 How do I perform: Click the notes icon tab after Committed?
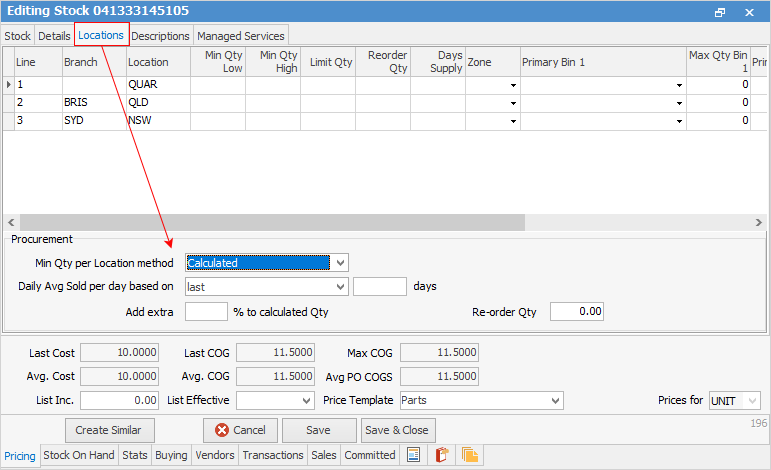point(412,455)
